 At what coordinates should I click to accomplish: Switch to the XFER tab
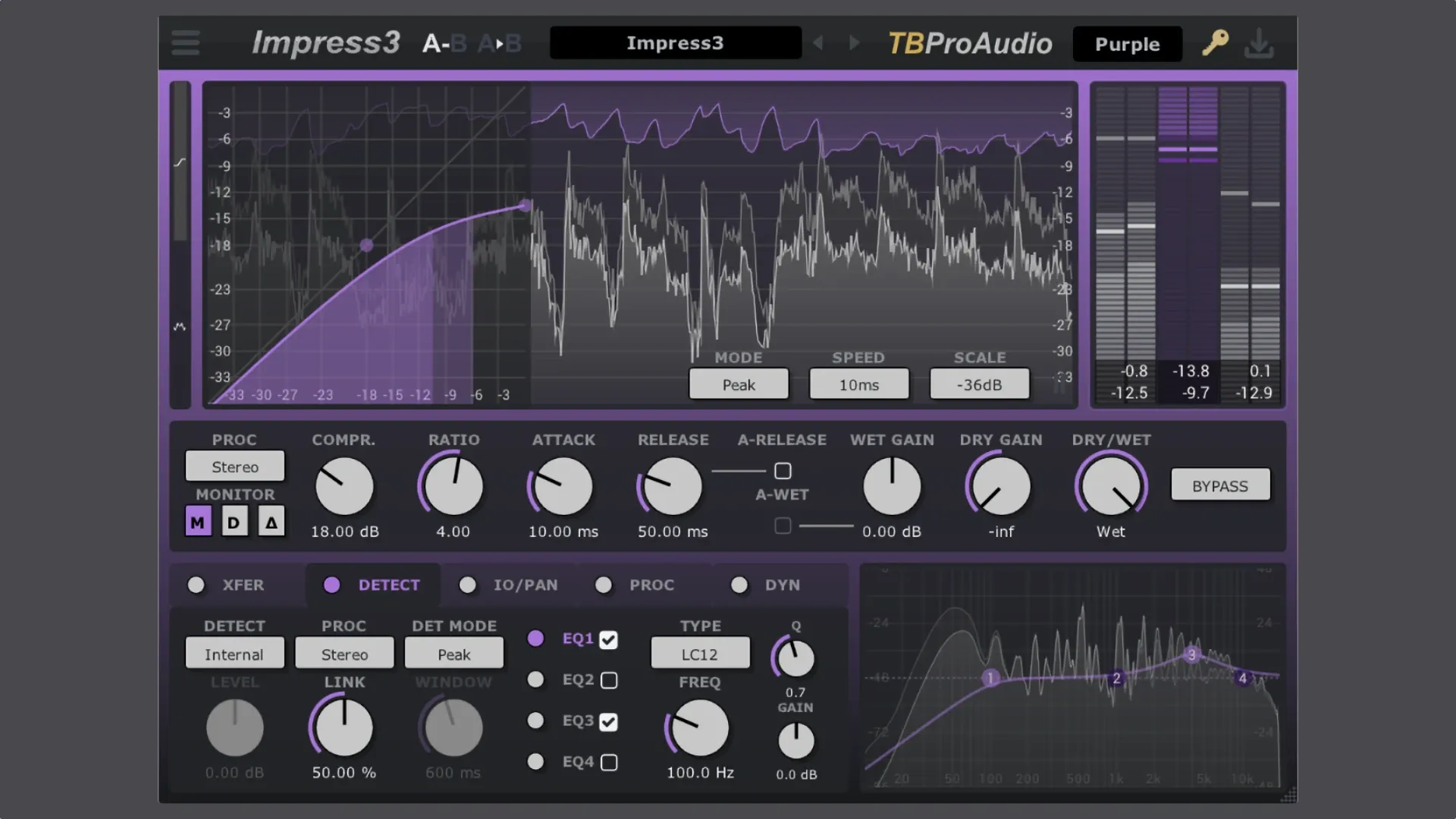[243, 585]
